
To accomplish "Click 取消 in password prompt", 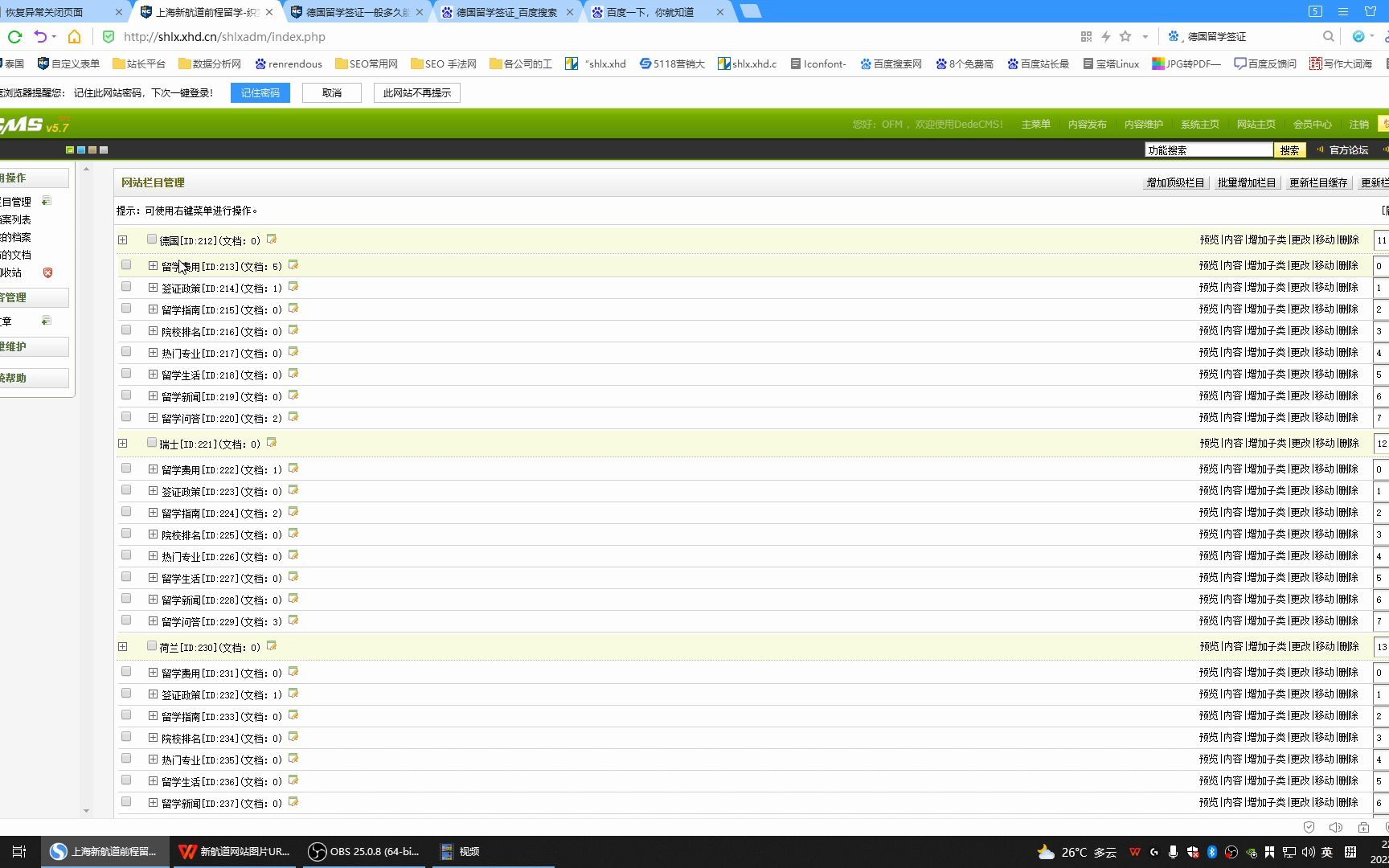I will (332, 92).
